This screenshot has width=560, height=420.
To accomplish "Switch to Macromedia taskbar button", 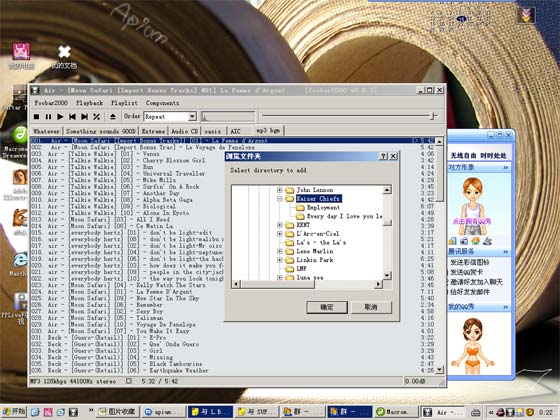I will coord(396,412).
